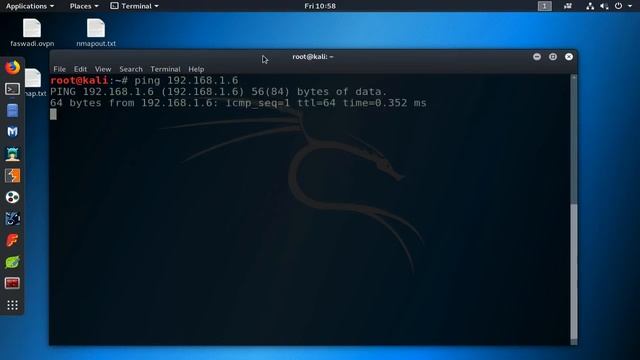Maximize the root@kali terminal window
The width and height of the screenshot is (640, 360).
(x=553, y=57)
